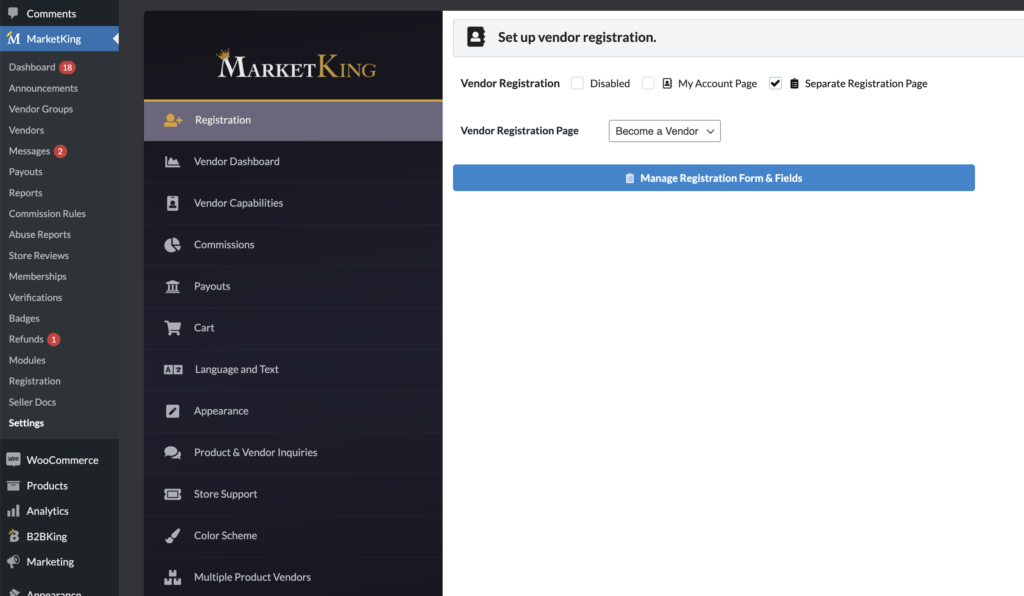
Task: Click the Registration user-plus icon
Action: coord(173,120)
